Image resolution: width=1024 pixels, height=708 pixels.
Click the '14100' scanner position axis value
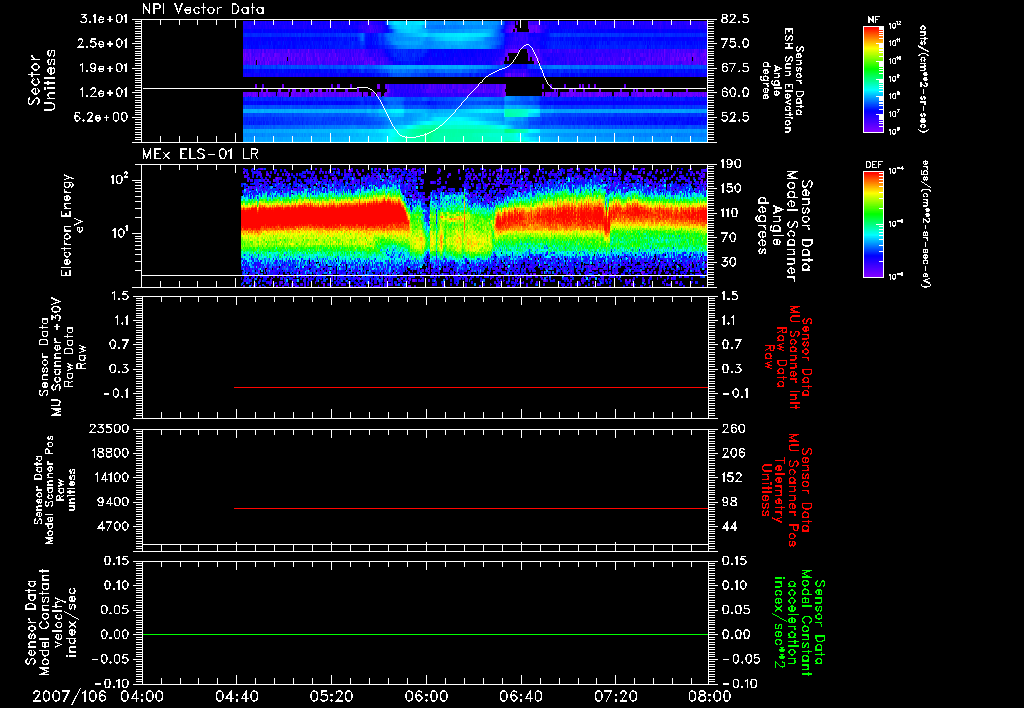point(109,477)
